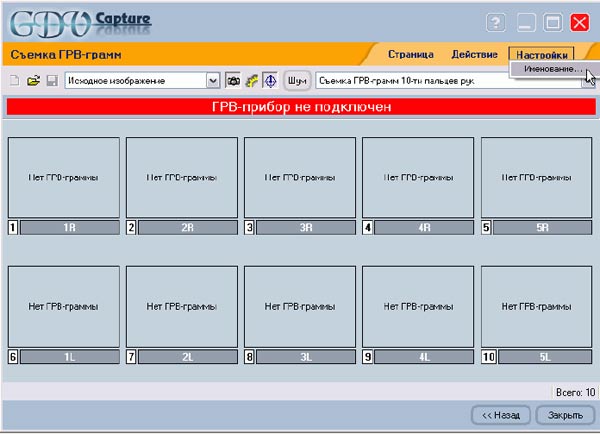Click the calibration target icon
Image resolution: width=600 pixels, height=434 pixels.
click(270, 80)
